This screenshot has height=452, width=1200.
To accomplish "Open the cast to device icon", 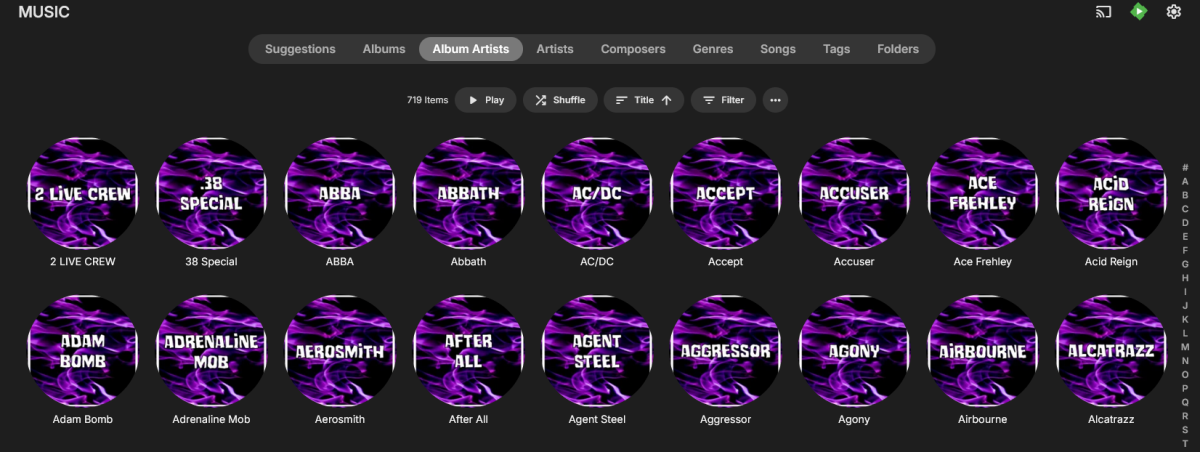I will [x=1104, y=12].
